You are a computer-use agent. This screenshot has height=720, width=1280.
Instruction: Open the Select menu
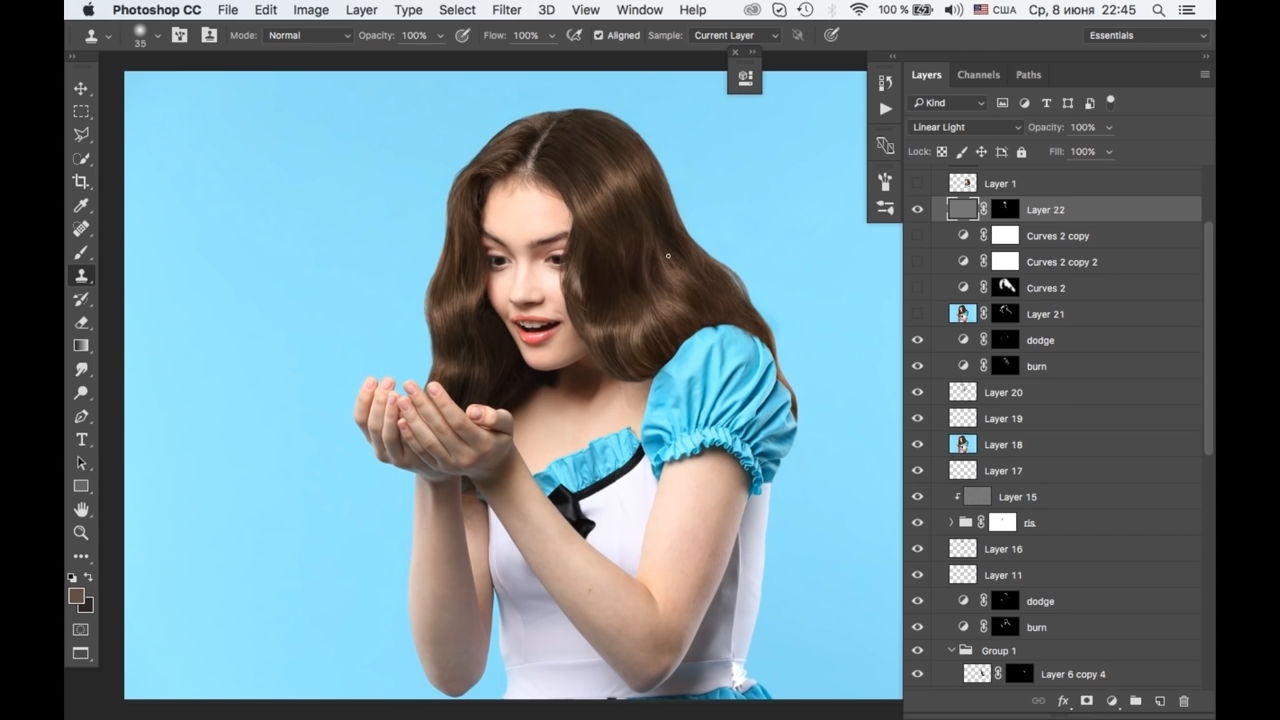pos(457,10)
